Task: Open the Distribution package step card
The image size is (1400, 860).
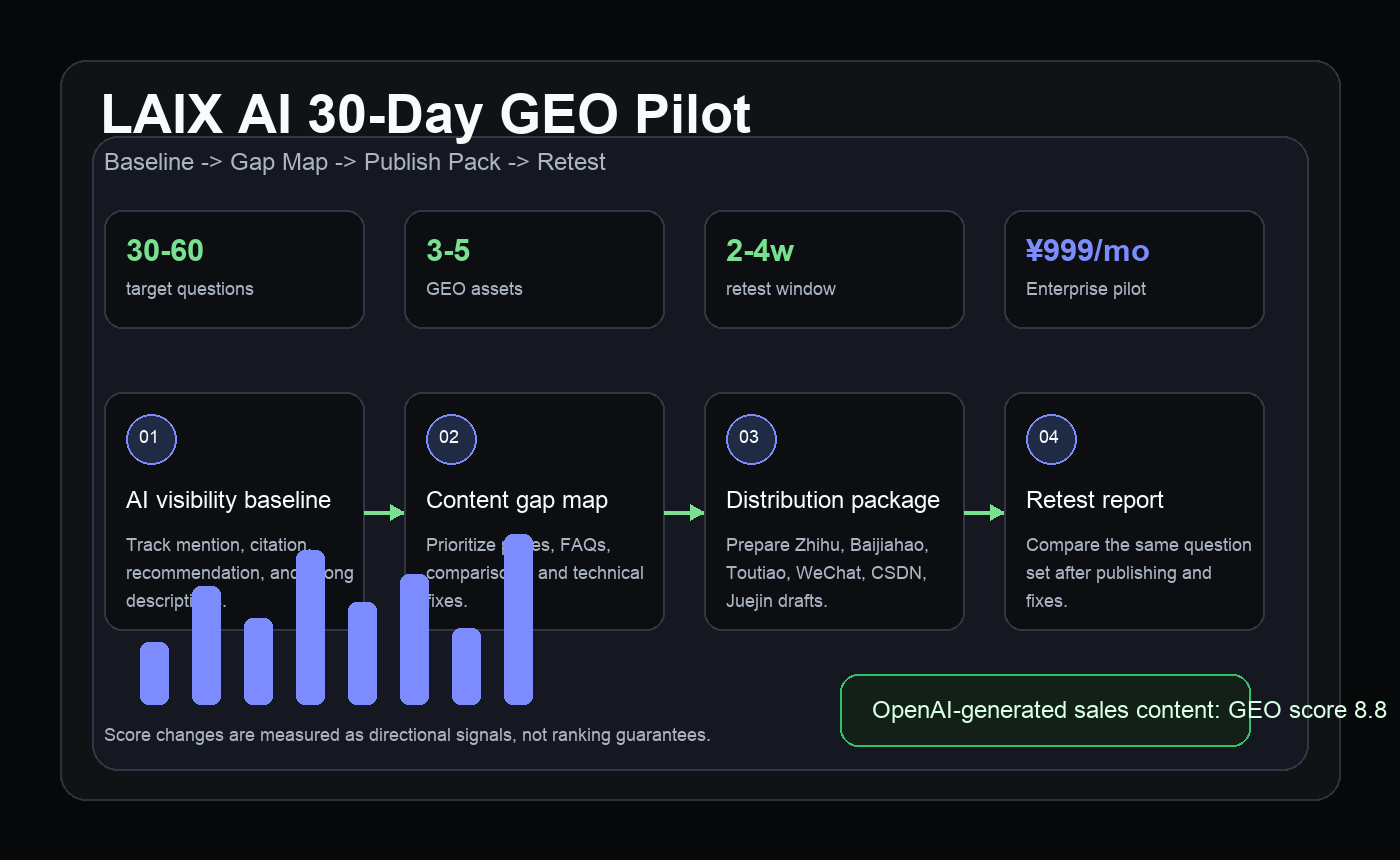Action: [x=834, y=511]
